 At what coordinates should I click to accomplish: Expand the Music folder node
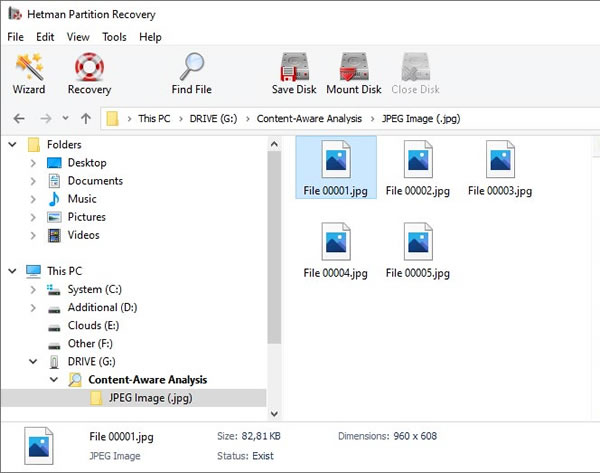coord(33,199)
